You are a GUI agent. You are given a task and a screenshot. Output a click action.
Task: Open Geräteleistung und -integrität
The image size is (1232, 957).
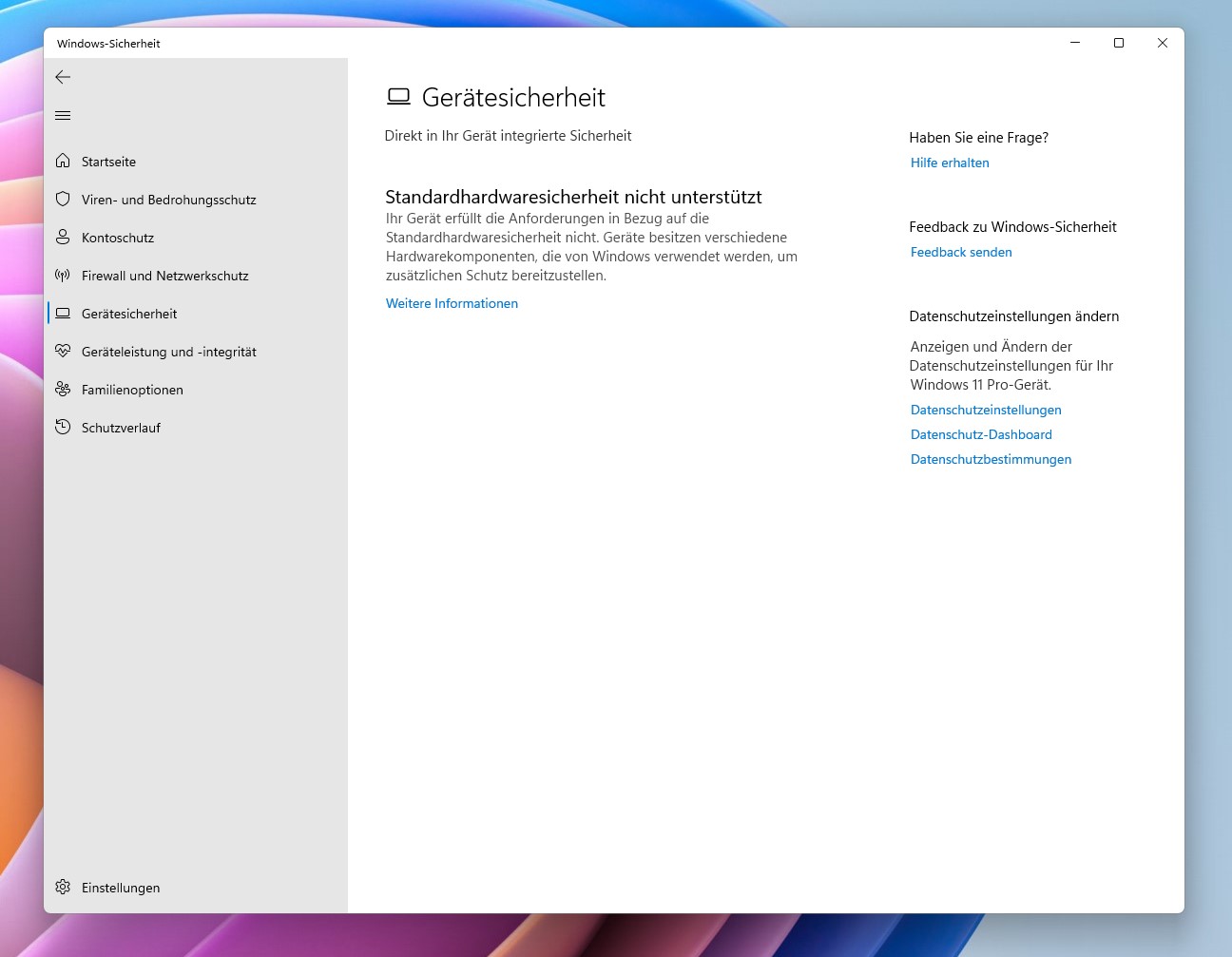196,352
